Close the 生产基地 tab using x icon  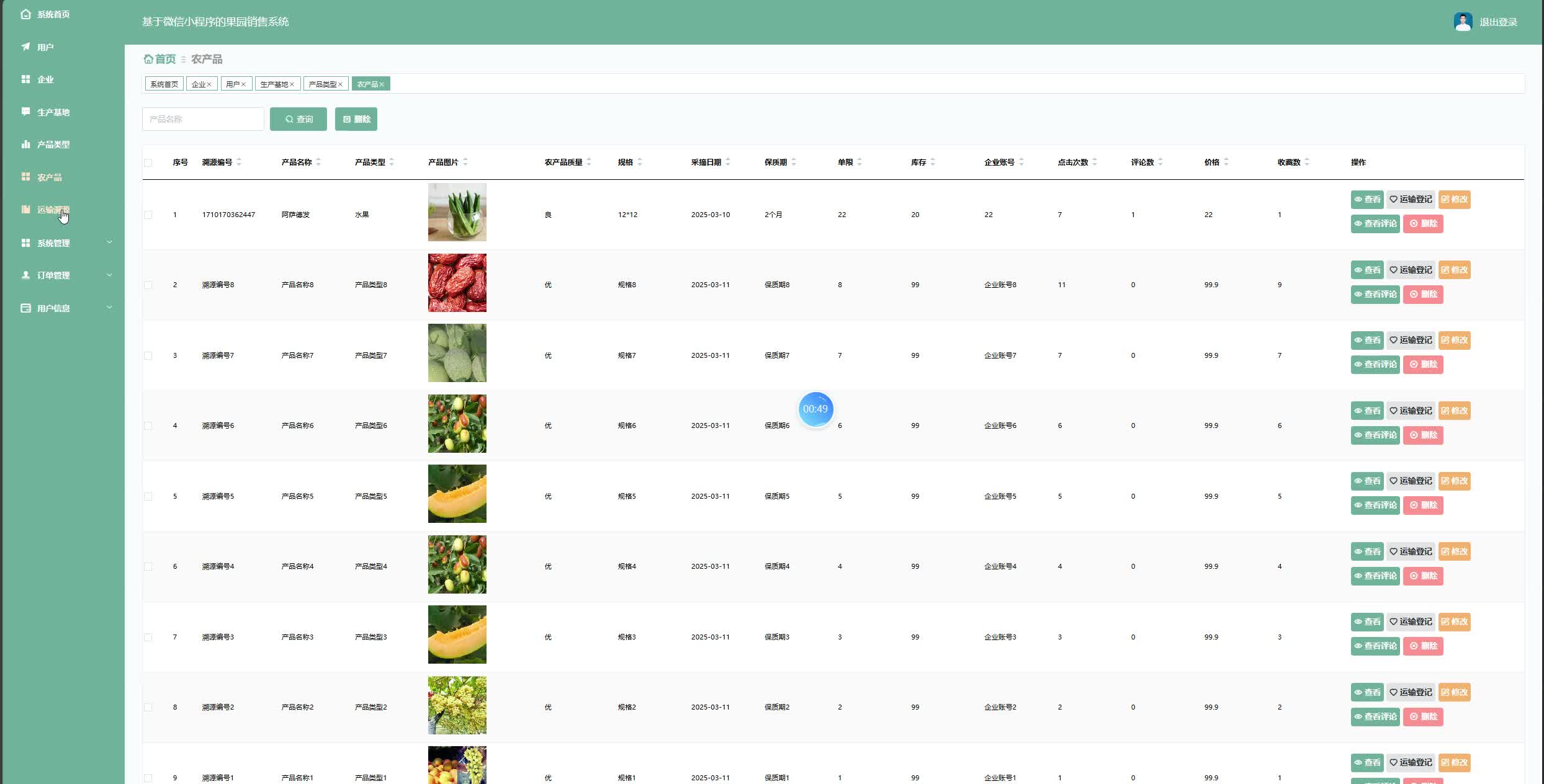pyautogui.click(x=292, y=84)
